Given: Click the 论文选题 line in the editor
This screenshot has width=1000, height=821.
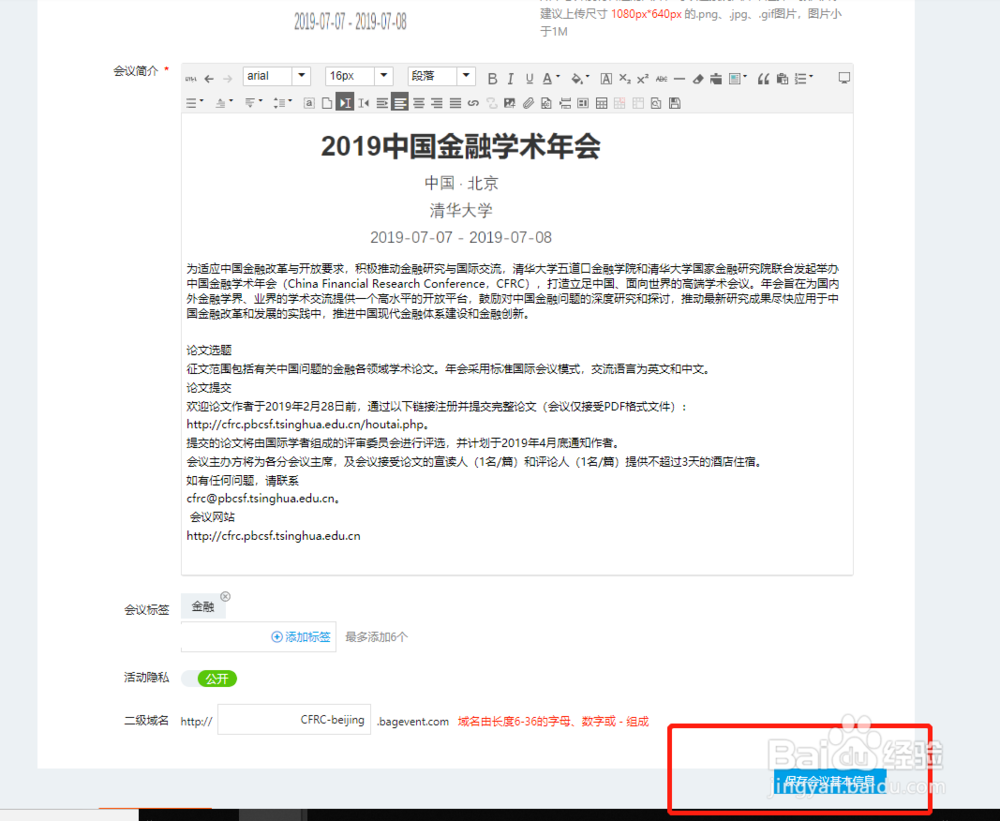Looking at the screenshot, I should pyautogui.click(x=209, y=350).
